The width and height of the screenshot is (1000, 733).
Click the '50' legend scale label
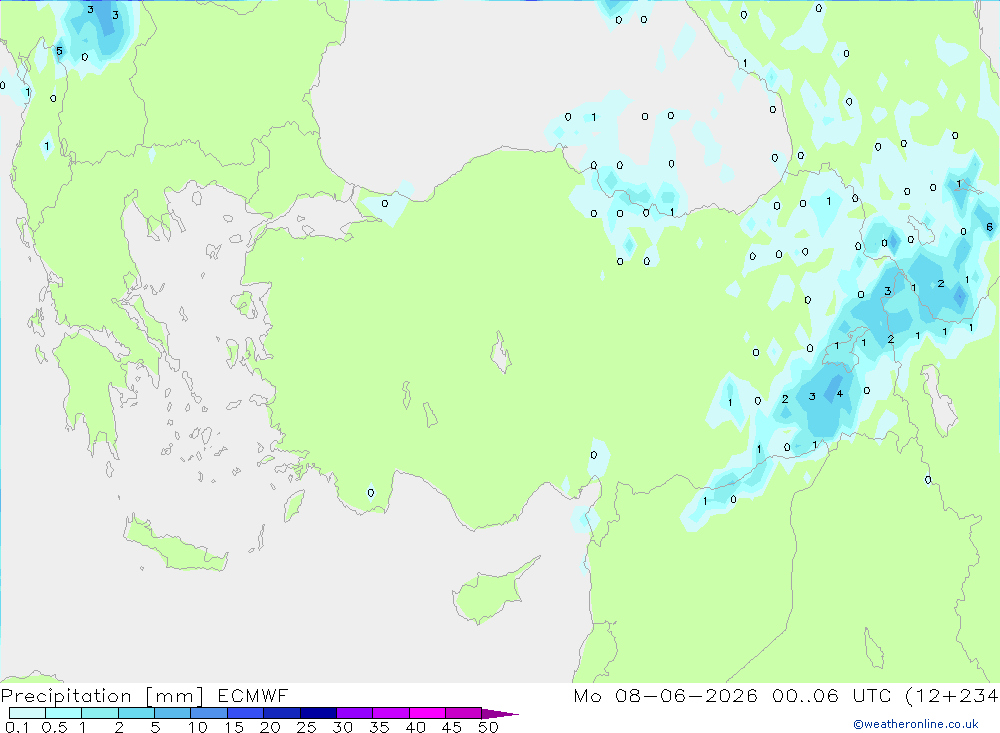tap(488, 727)
